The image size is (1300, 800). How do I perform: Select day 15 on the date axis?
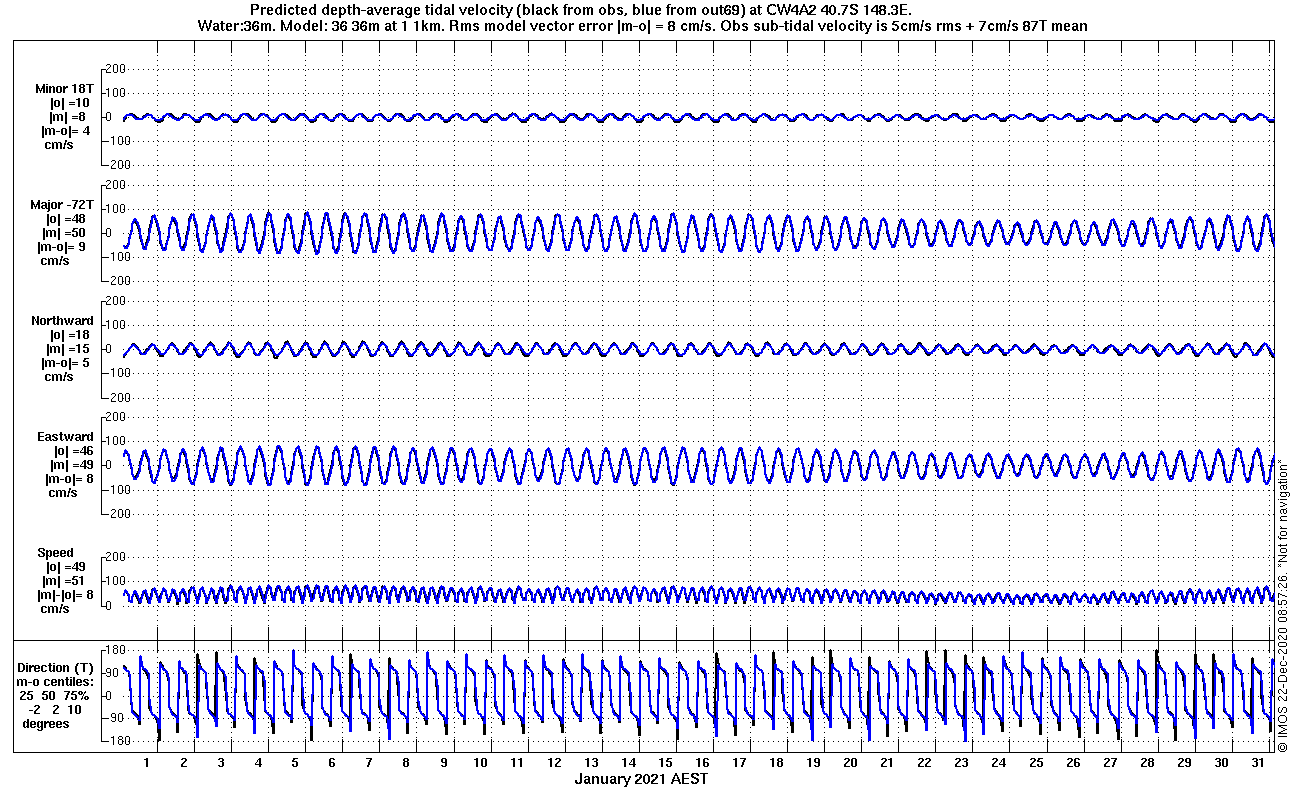[x=665, y=763]
